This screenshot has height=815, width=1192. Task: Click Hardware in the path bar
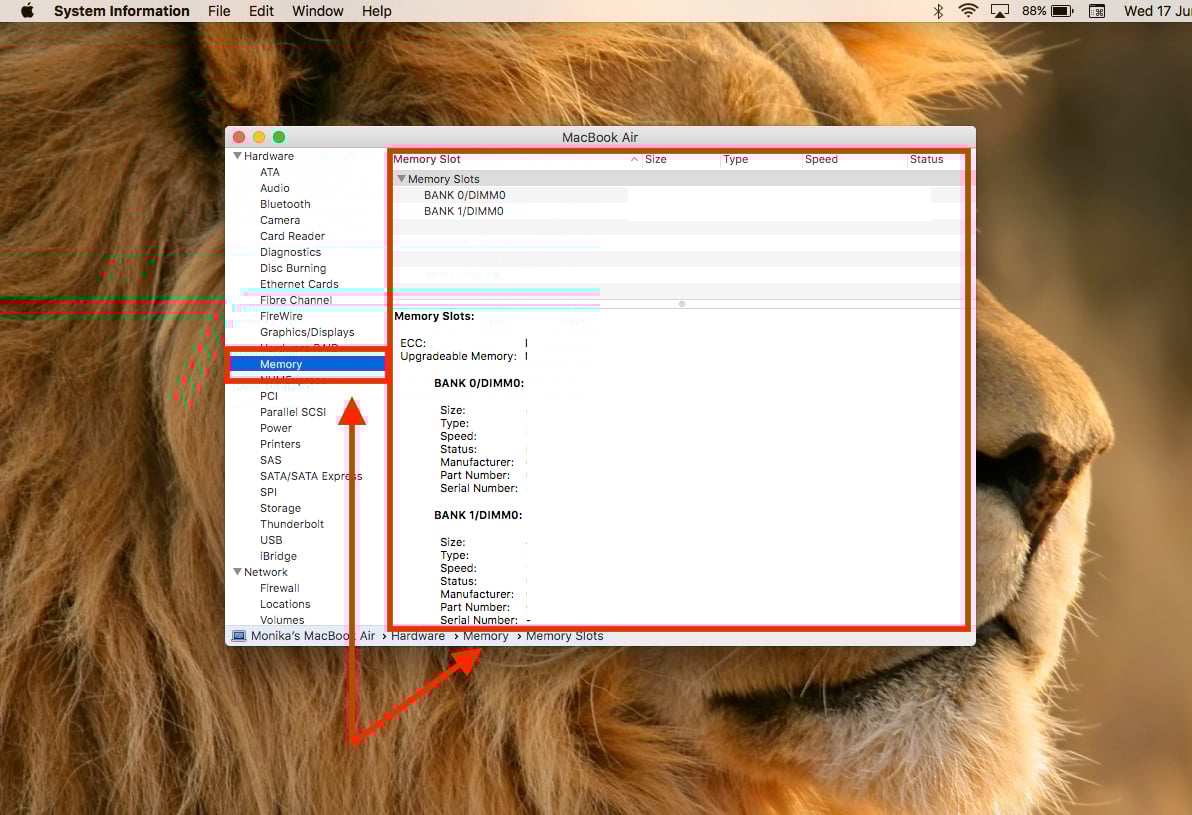pyautogui.click(x=417, y=636)
